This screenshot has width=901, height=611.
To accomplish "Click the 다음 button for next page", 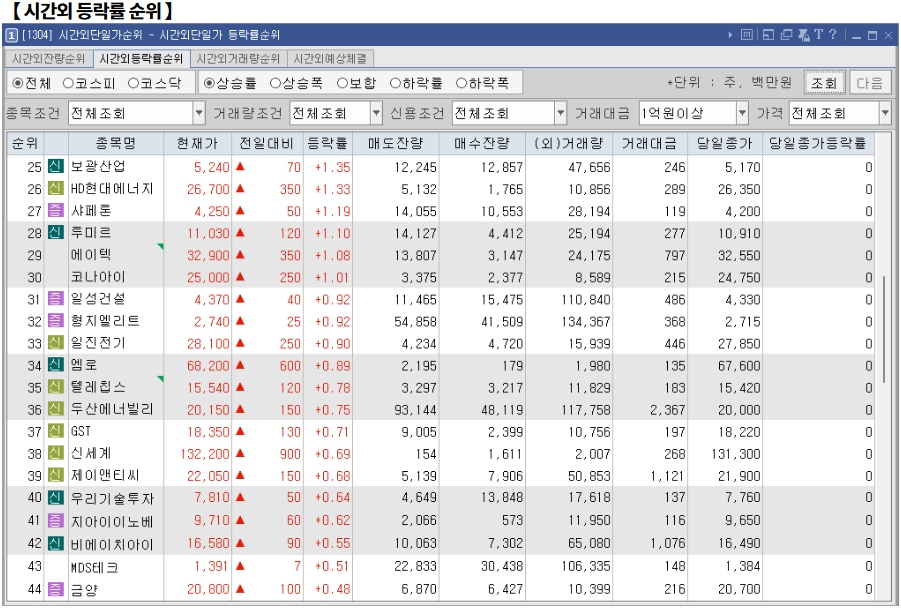I will coord(868,84).
